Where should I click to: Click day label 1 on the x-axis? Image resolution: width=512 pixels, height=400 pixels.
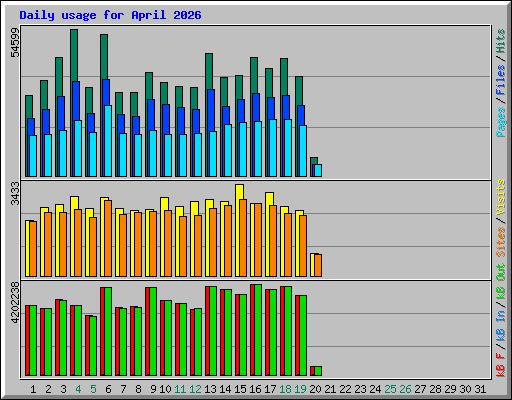33,389
